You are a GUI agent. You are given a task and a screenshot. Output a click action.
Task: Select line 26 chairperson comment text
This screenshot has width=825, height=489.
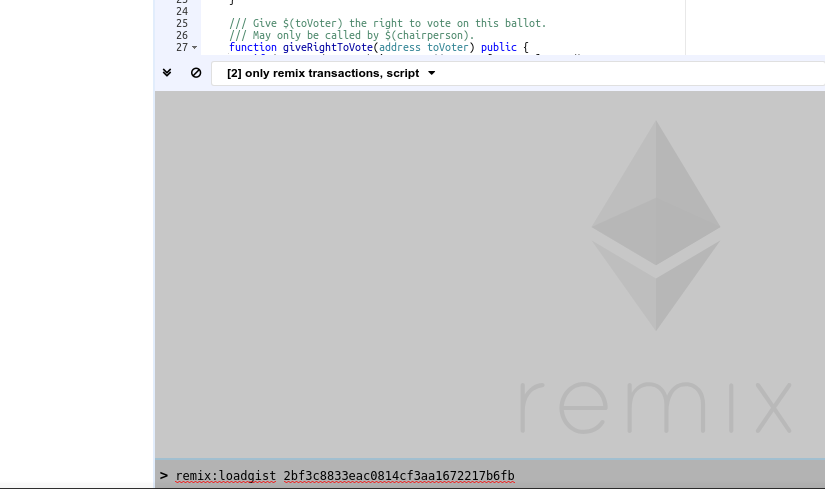pyautogui.click(x=351, y=35)
